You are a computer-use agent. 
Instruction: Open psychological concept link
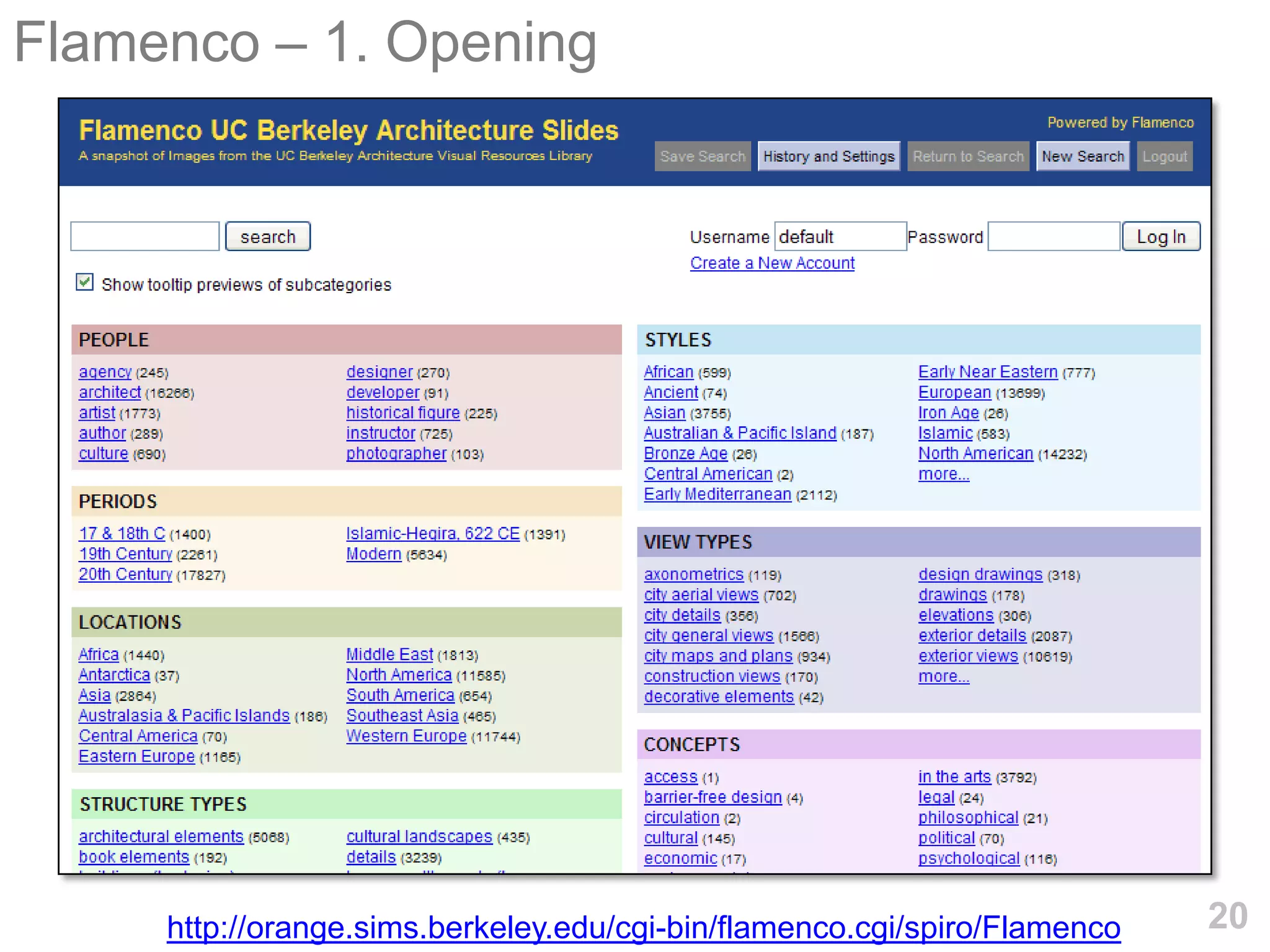click(x=969, y=859)
